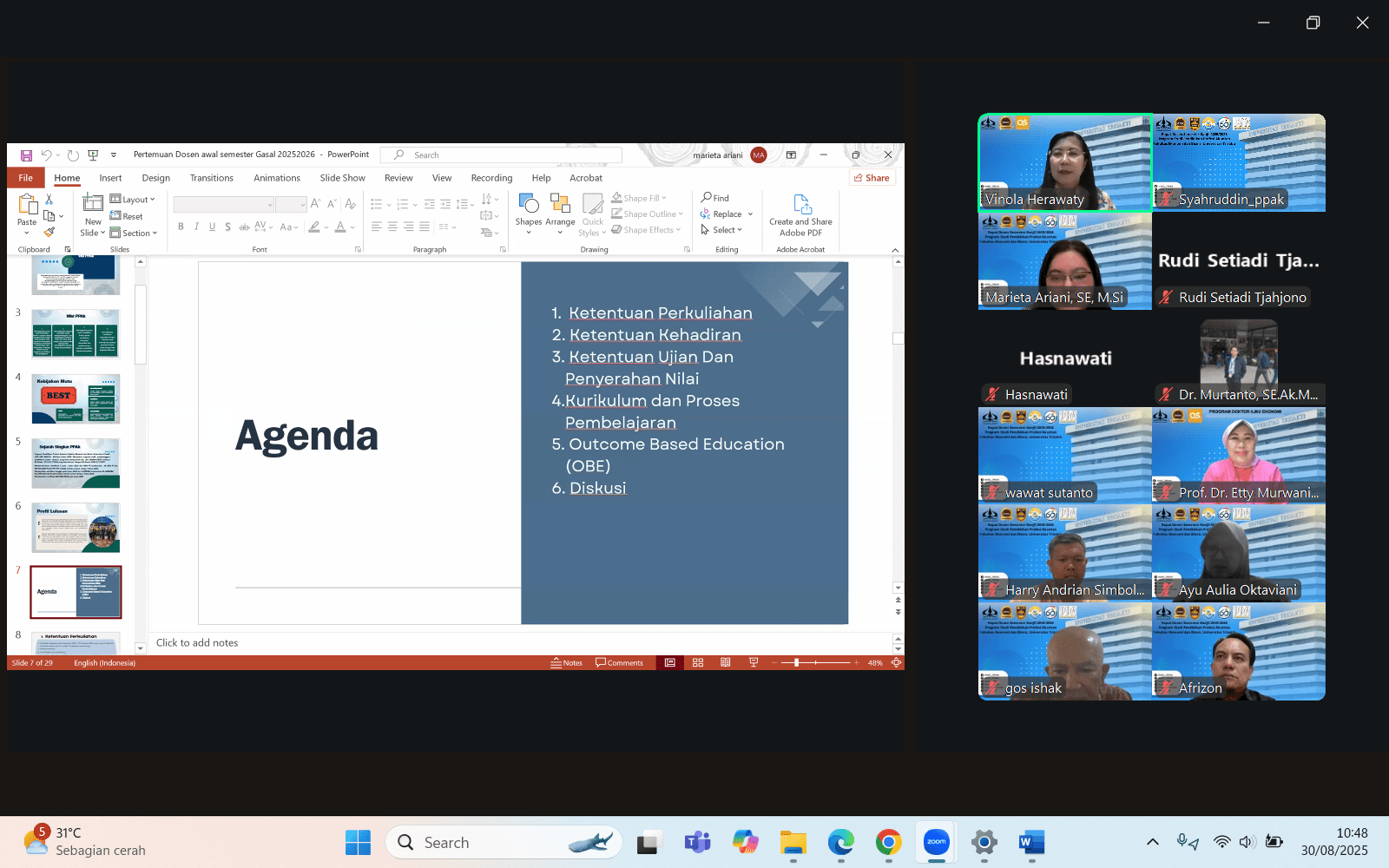Collapse the ribbon with the chevron
The width and height of the screenshot is (1389, 868).
pos(895,250)
